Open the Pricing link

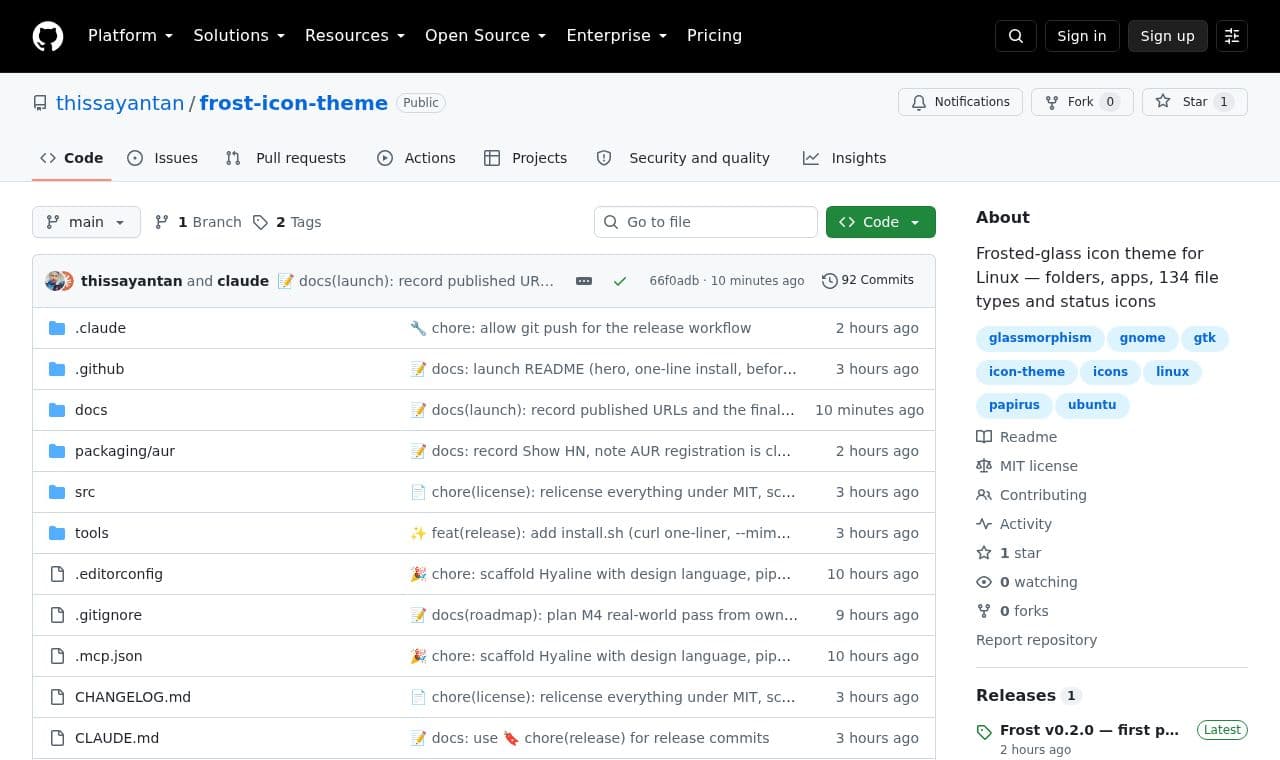pos(714,36)
